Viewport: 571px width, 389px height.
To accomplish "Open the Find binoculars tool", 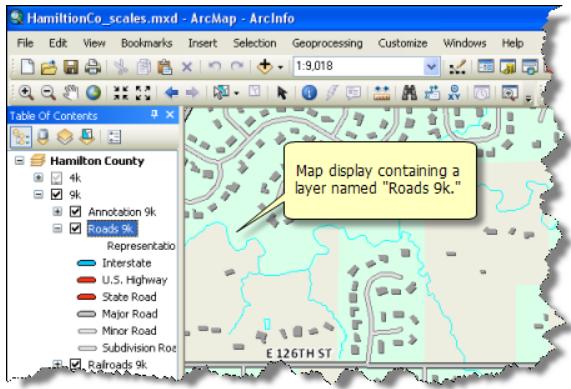I will point(409,93).
